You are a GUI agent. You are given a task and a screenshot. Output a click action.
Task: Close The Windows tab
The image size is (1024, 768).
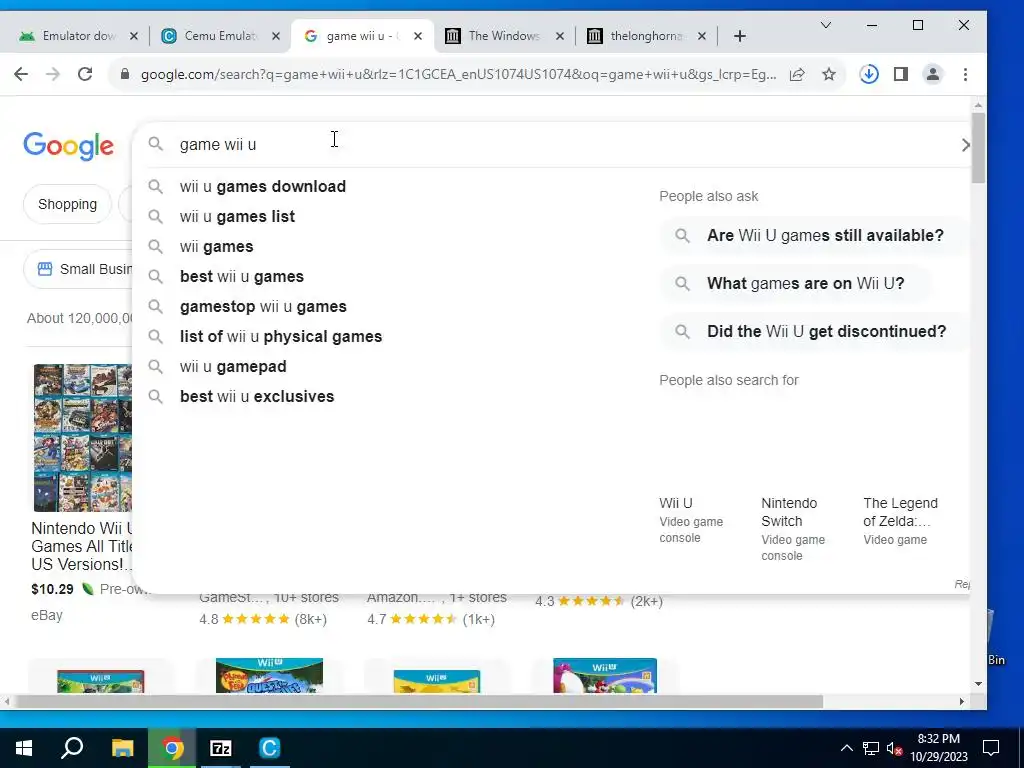(x=560, y=36)
